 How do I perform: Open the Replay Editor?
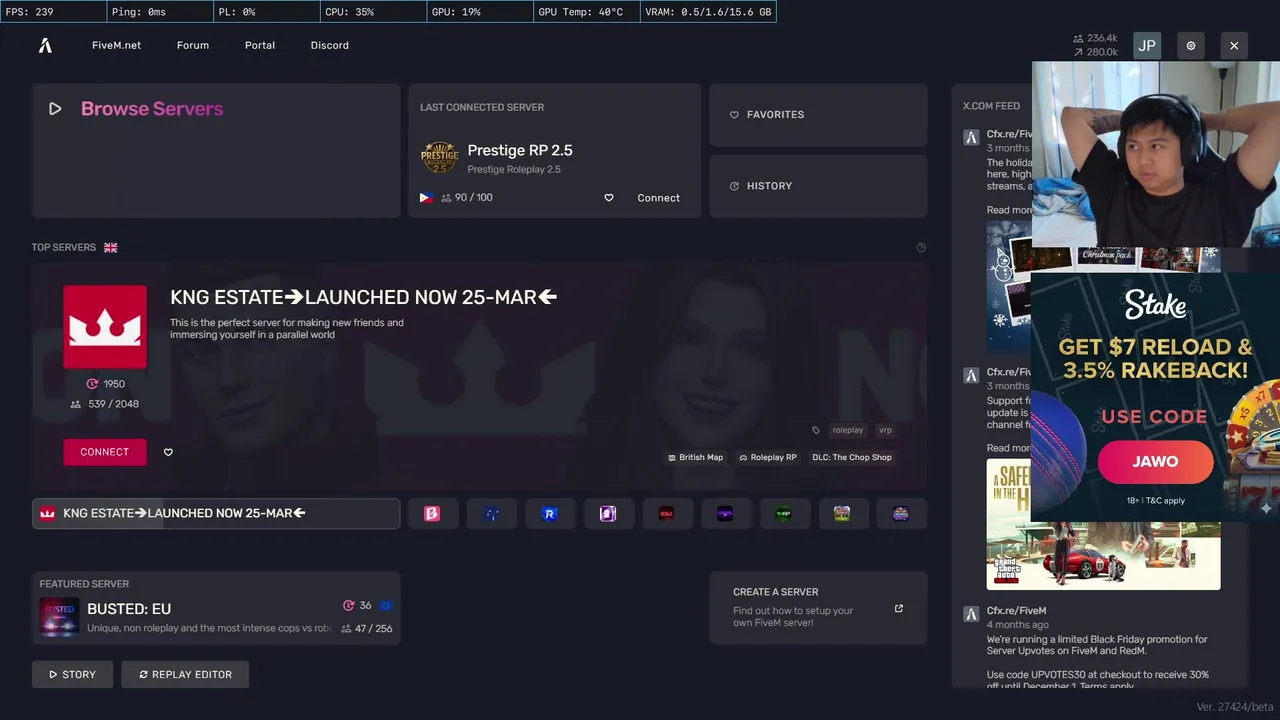coord(185,674)
